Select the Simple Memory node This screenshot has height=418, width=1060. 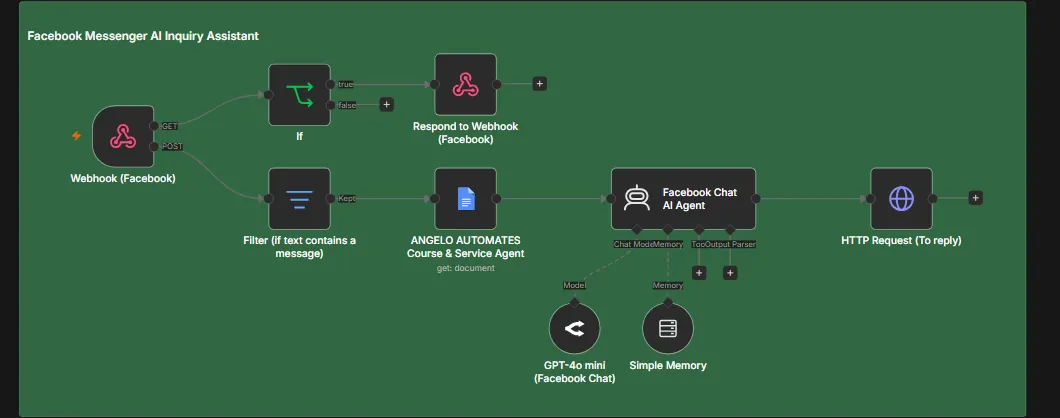tap(668, 329)
